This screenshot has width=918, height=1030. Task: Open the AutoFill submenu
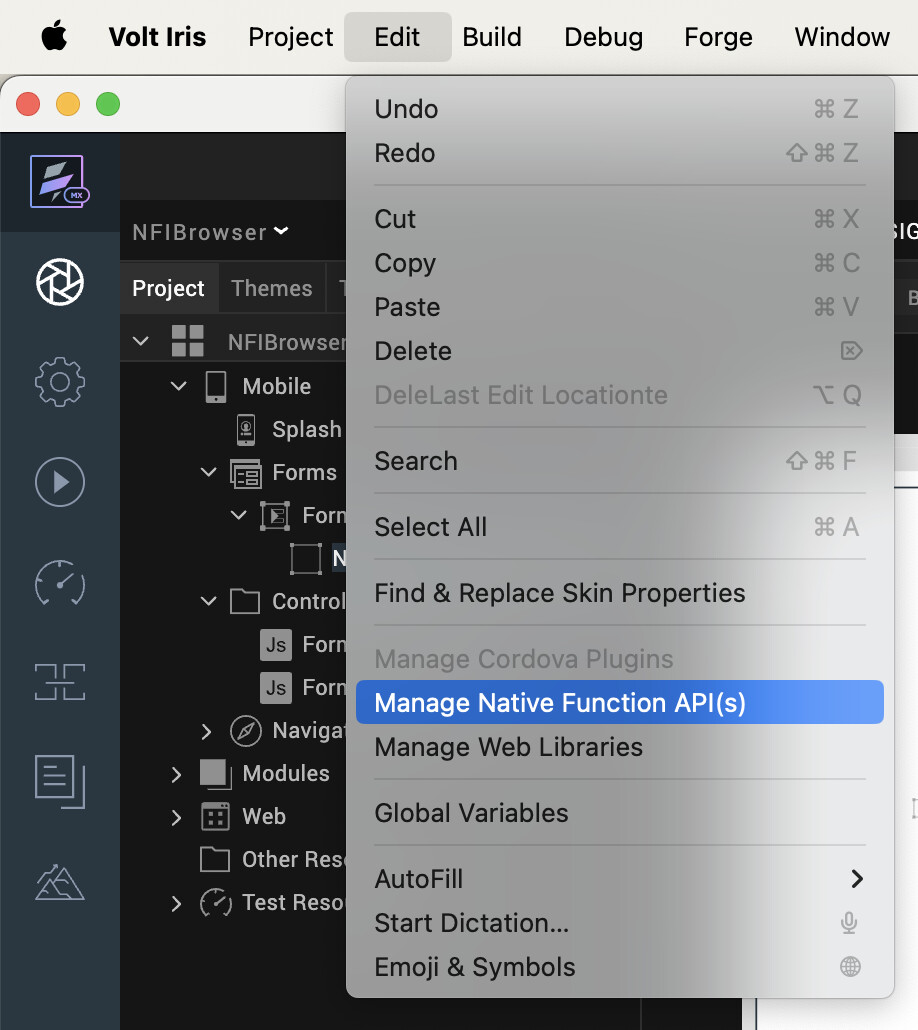pyautogui.click(x=619, y=879)
